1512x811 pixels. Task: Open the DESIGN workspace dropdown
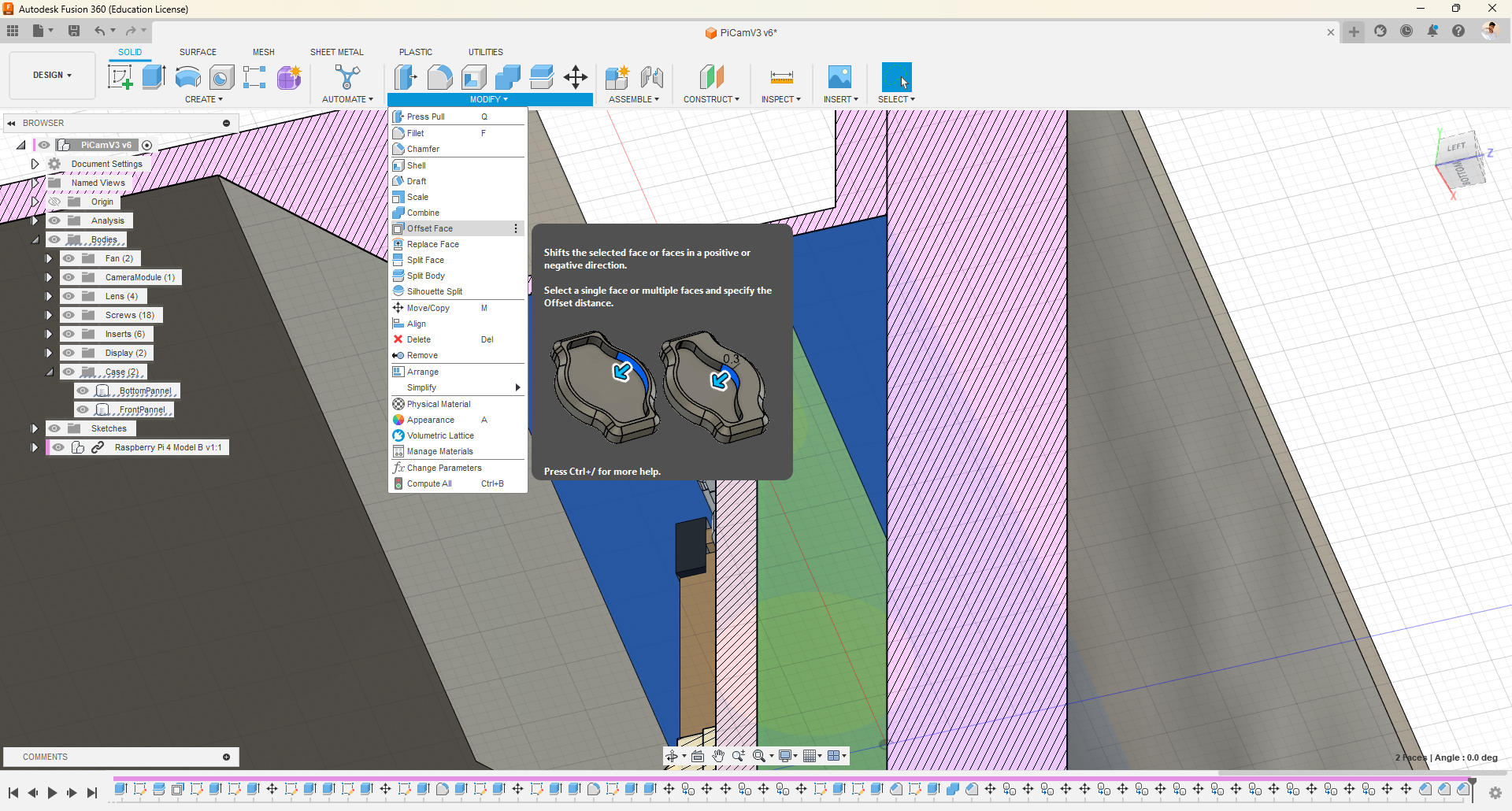pyautogui.click(x=52, y=76)
